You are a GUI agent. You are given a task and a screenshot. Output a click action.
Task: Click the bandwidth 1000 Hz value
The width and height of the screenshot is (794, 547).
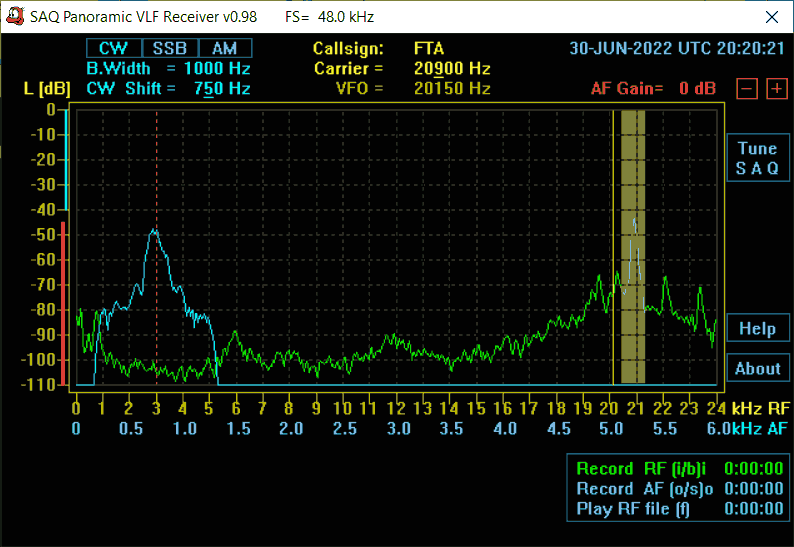[x=216, y=68]
